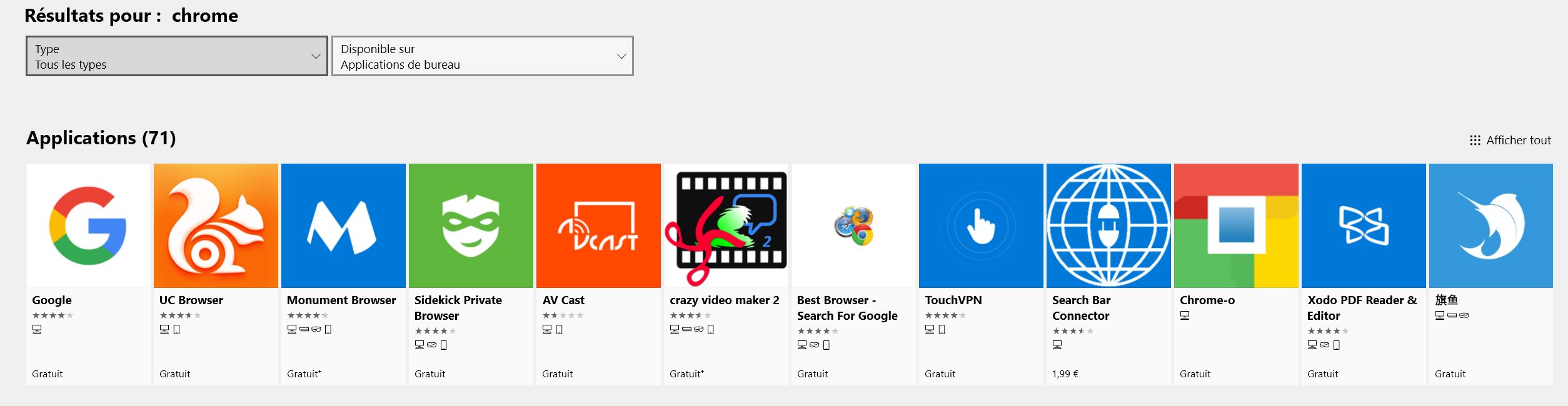1568x406 pixels.
Task: Select the Sidekick Private Browser title
Action: pos(458,308)
